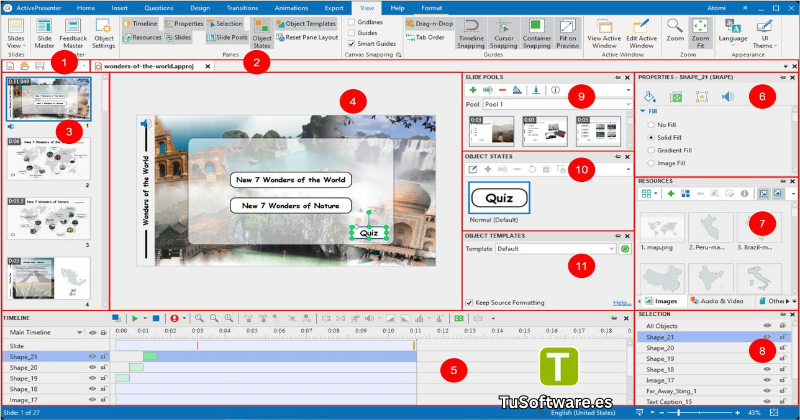Toggle the Object Templates pane button

pyautogui.click(x=306, y=23)
